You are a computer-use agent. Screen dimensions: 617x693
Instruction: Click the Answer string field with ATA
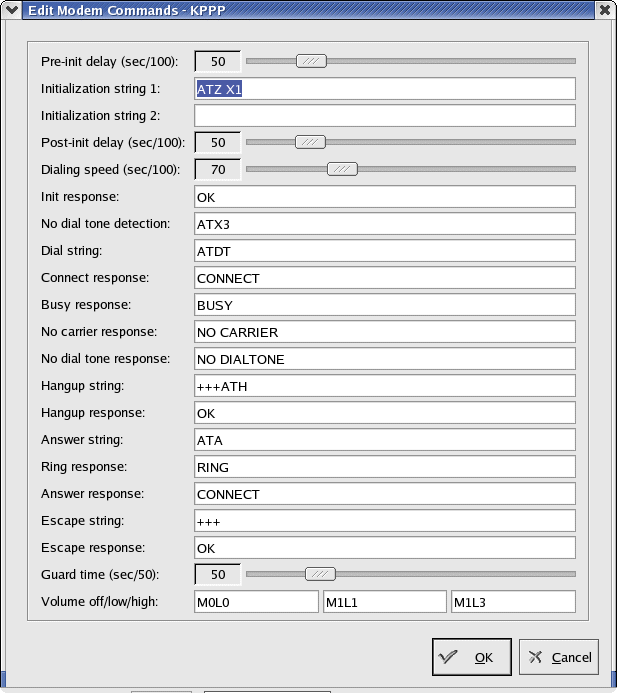385,440
